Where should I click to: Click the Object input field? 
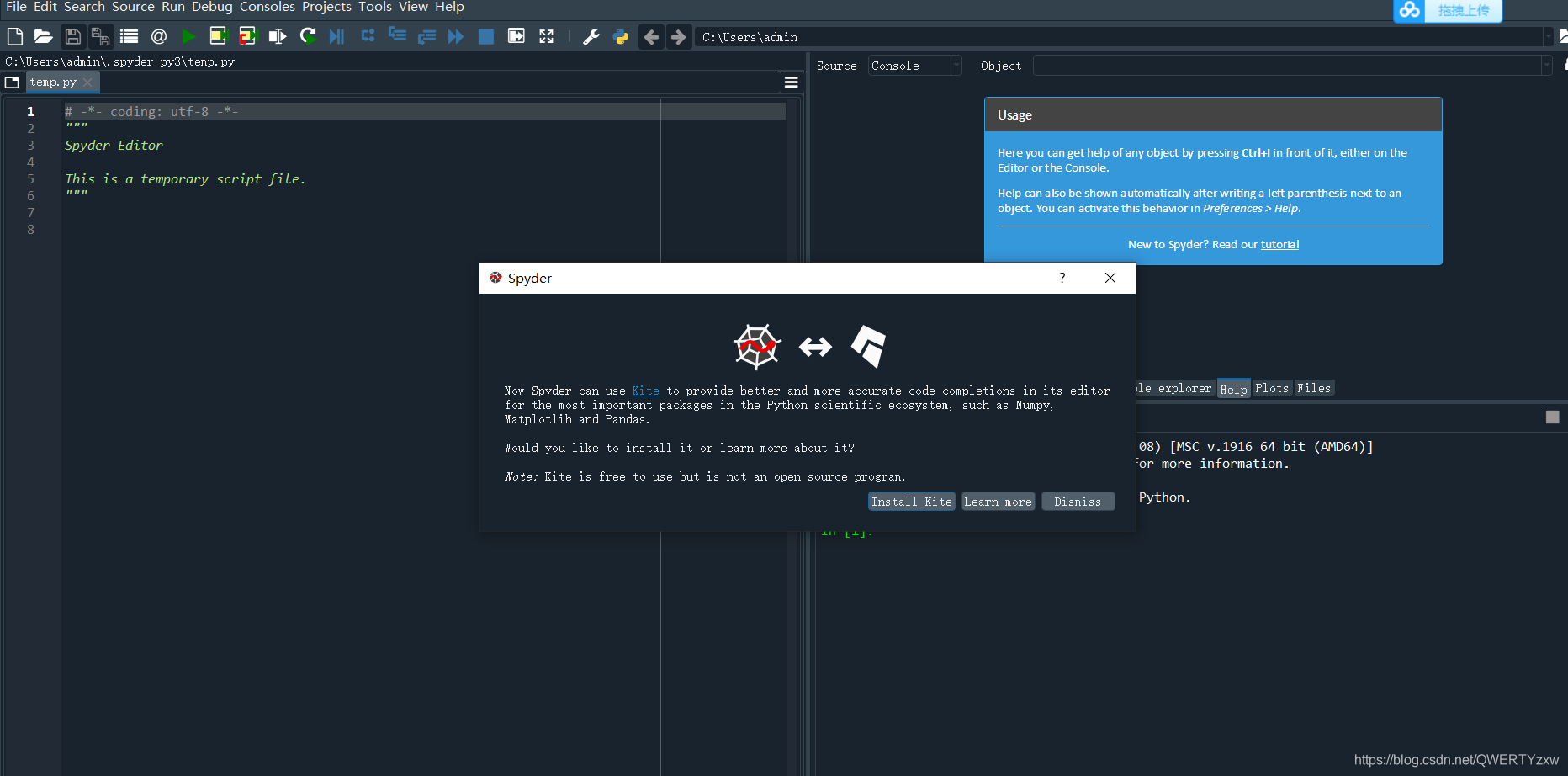pos(1287,66)
